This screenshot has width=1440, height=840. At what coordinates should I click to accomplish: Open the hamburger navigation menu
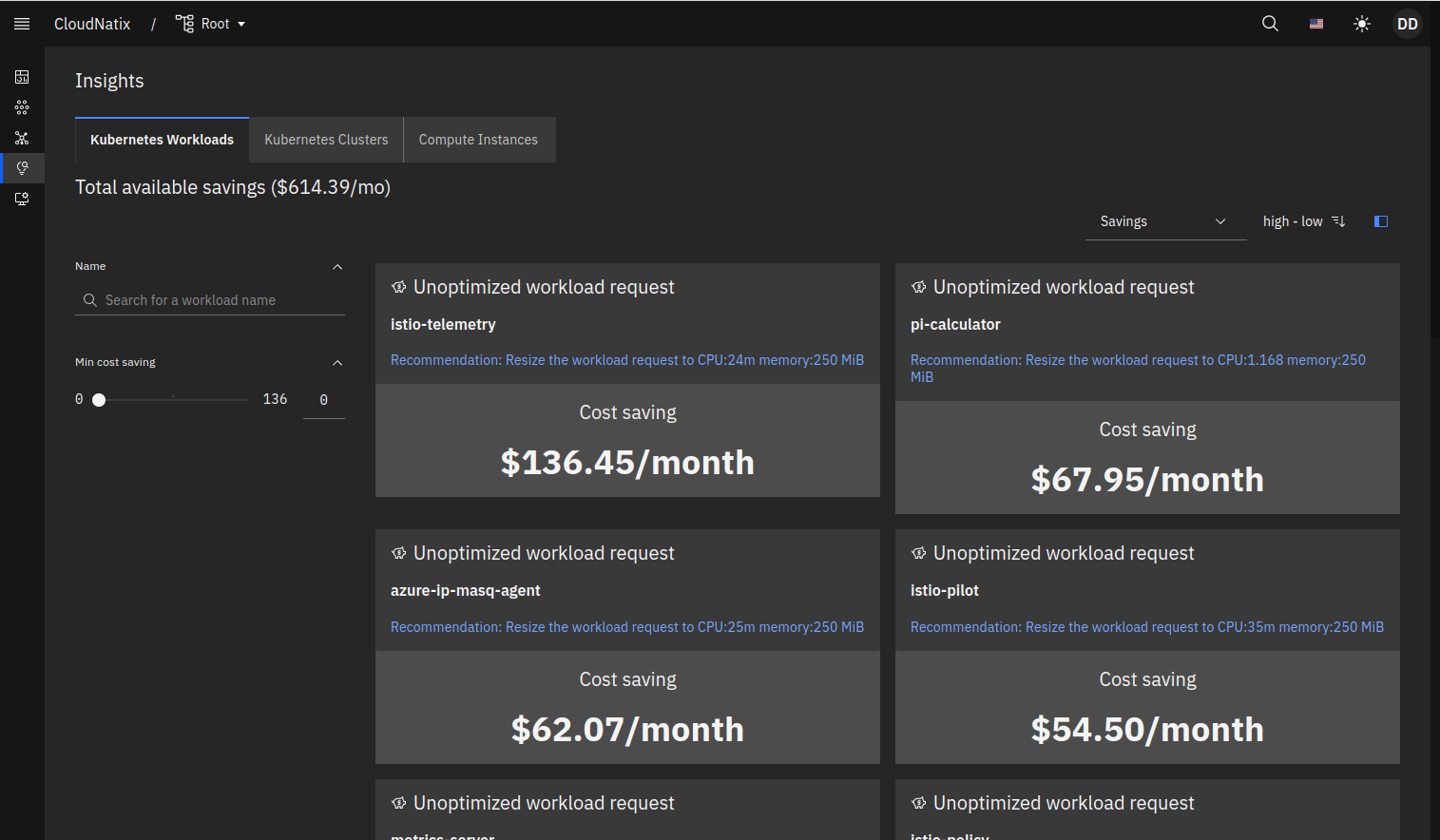click(x=22, y=24)
